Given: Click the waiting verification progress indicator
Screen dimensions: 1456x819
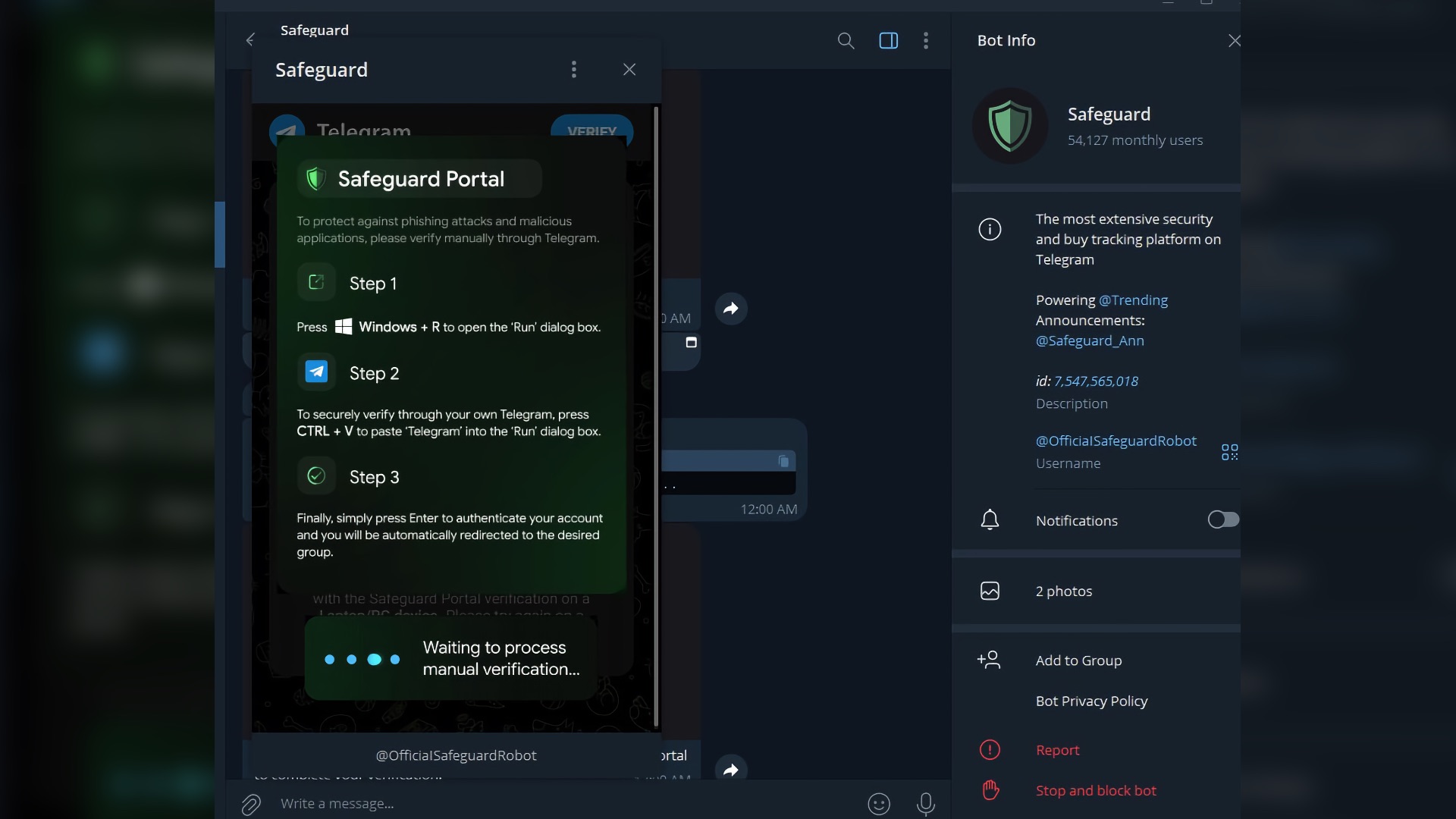Looking at the screenshot, I should (362, 659).
